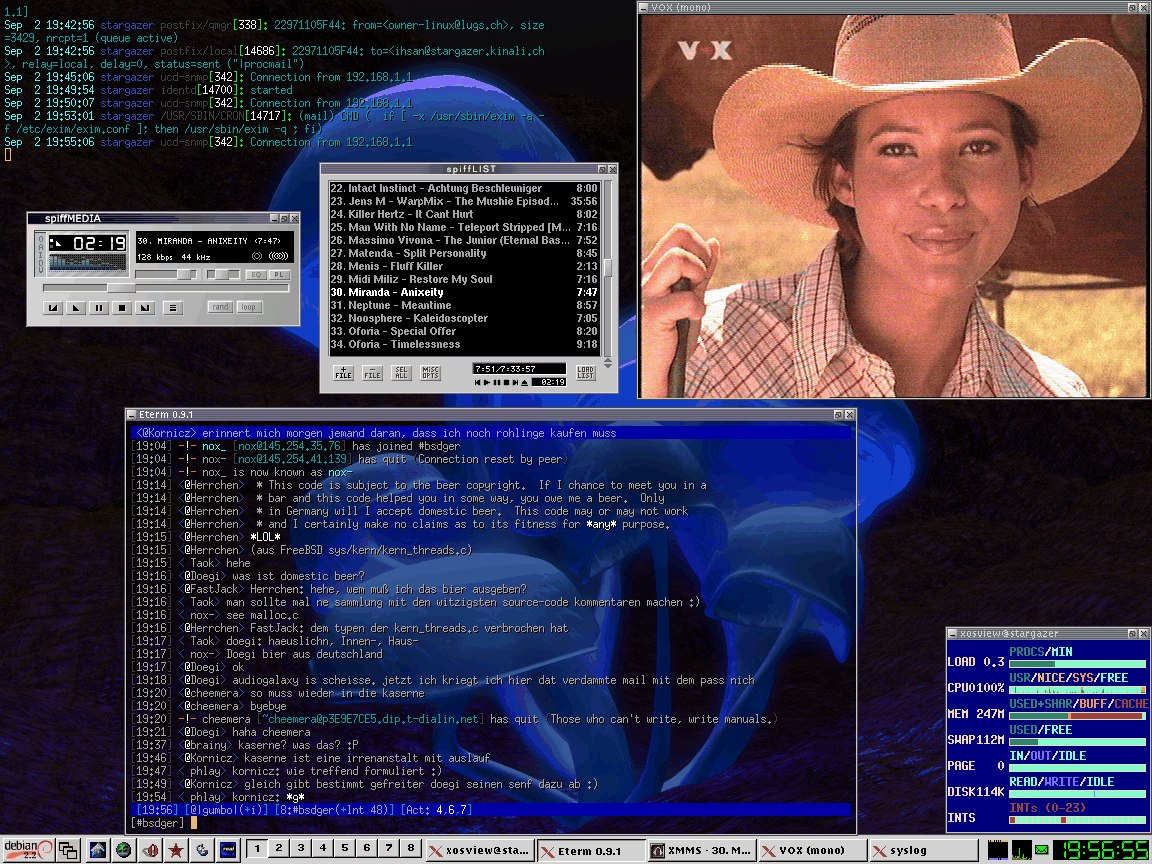Switch to virtual desktop 3 in pager

pyautogui.click(x=301, y=849)
